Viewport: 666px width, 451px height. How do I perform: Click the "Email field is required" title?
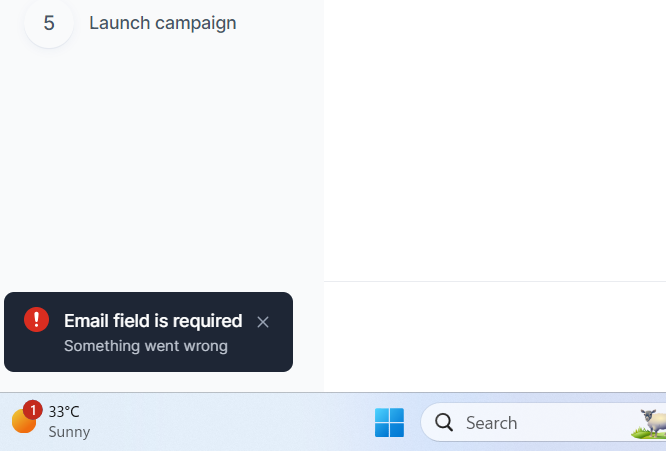click(x=153, y=321)
